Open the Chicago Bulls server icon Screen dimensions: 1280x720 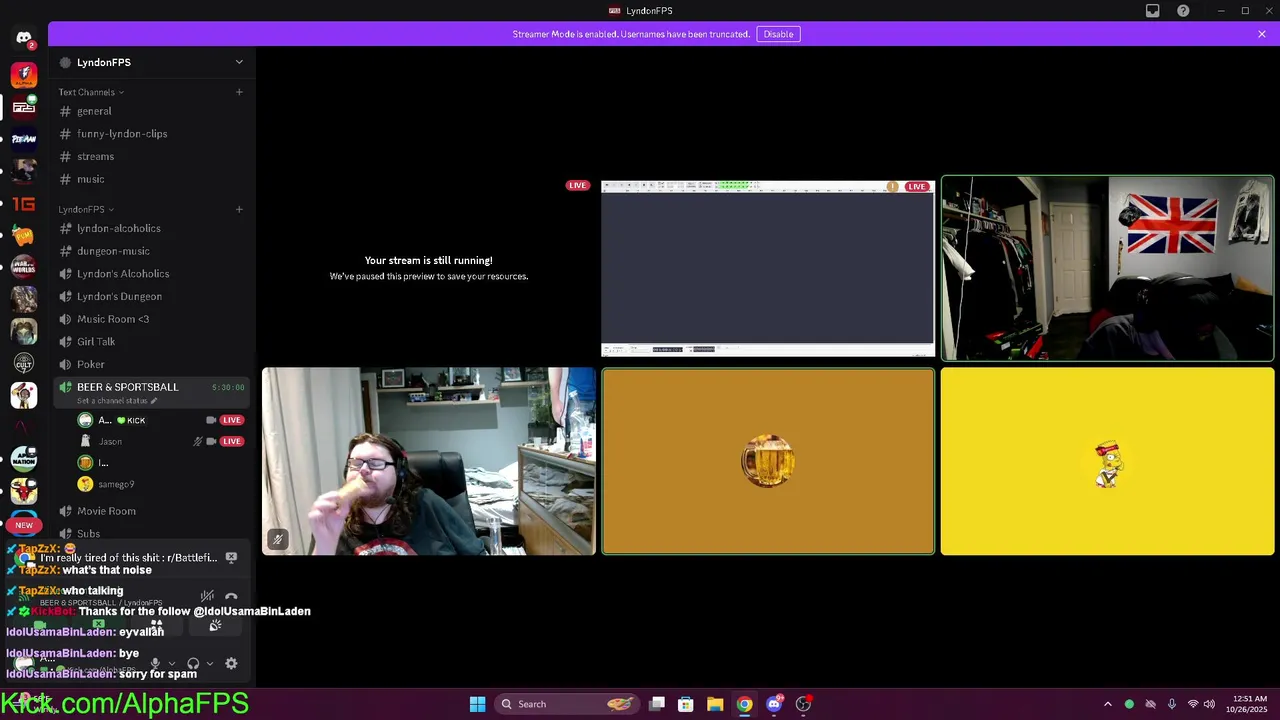coord(24,491)
